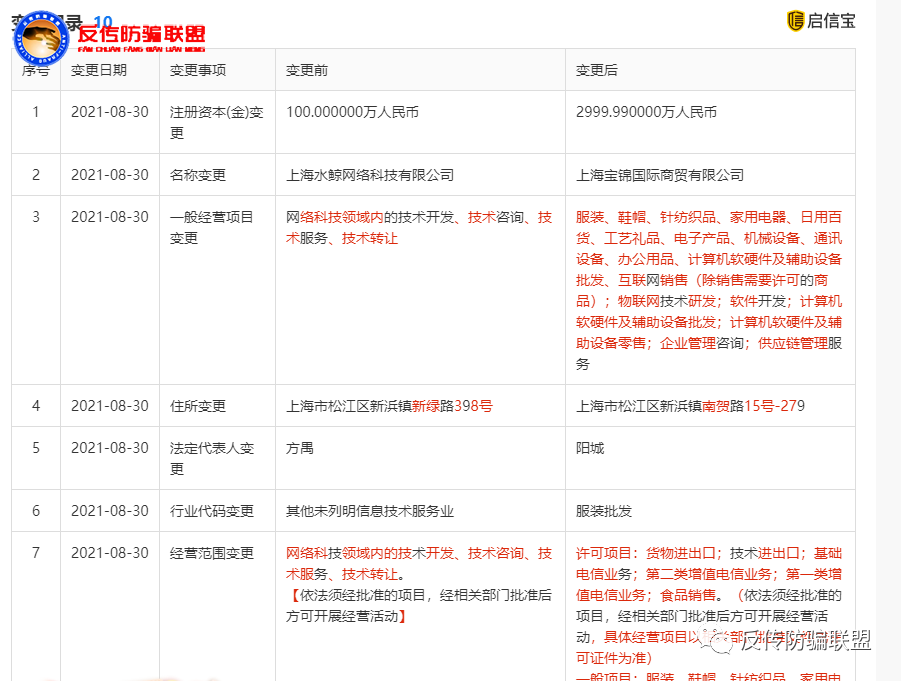Click the red 2999.990000万人民币 capital amount
The height and width of the screenshot is (681, 901).
click(649, 111)
